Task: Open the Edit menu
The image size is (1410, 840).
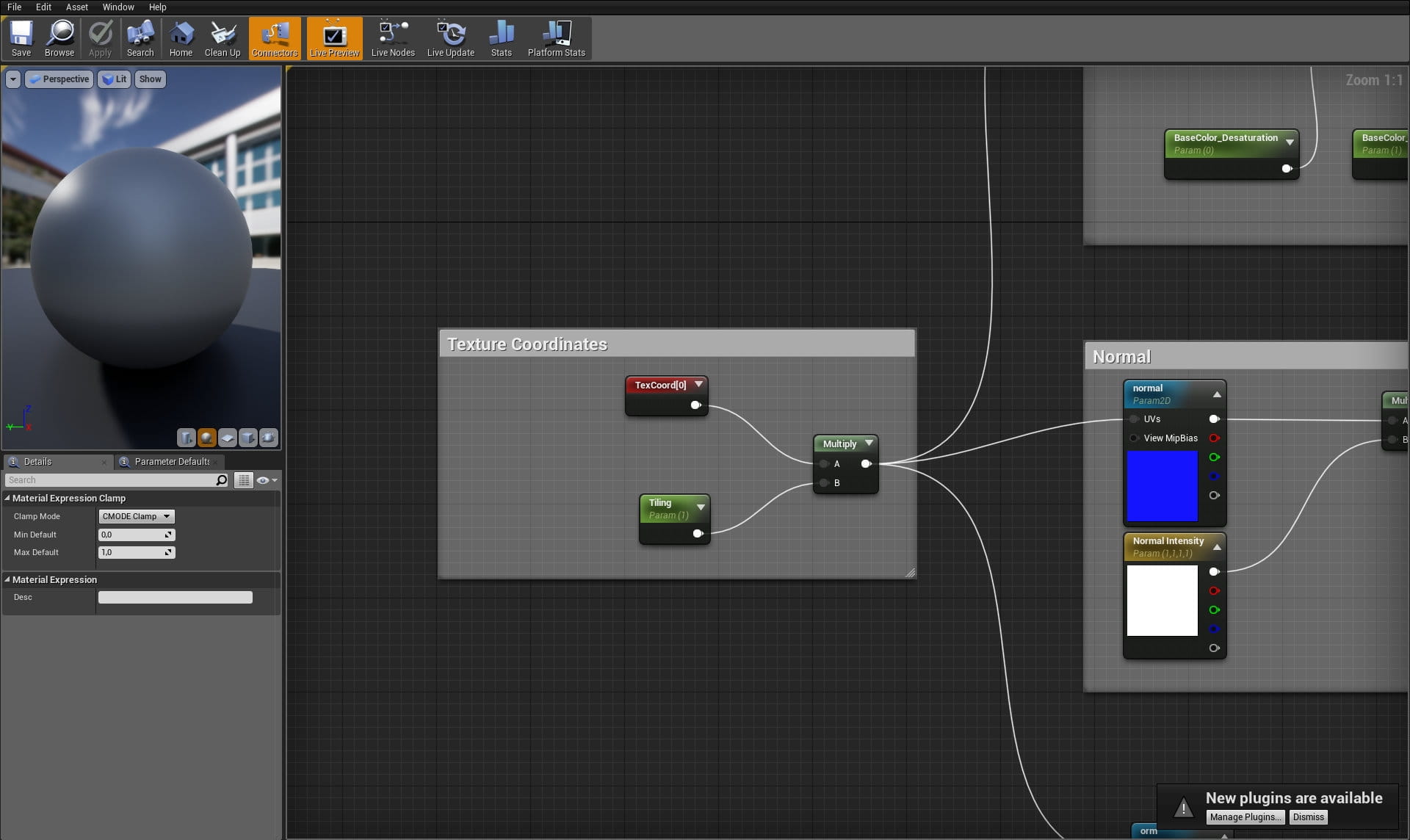Action: [43, 7]
